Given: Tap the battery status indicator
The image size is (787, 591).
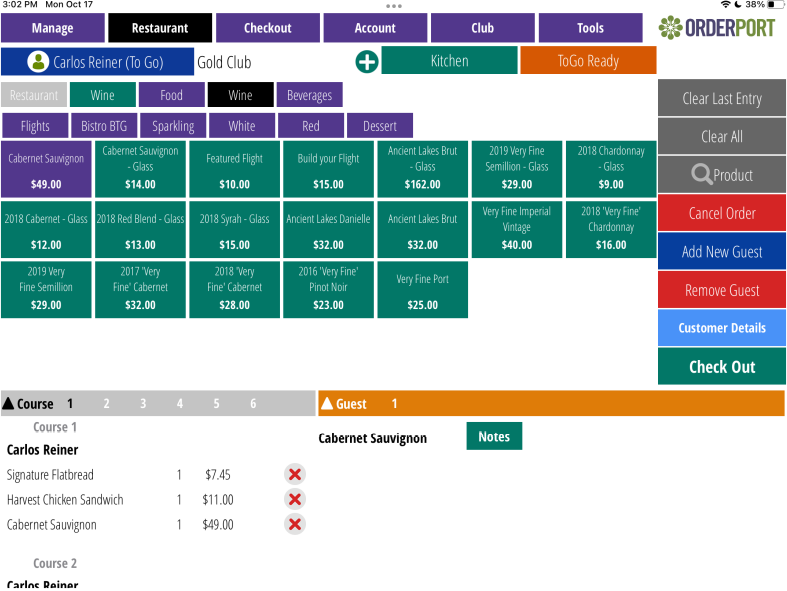Looking at the screenshot, I should point(776,5).
